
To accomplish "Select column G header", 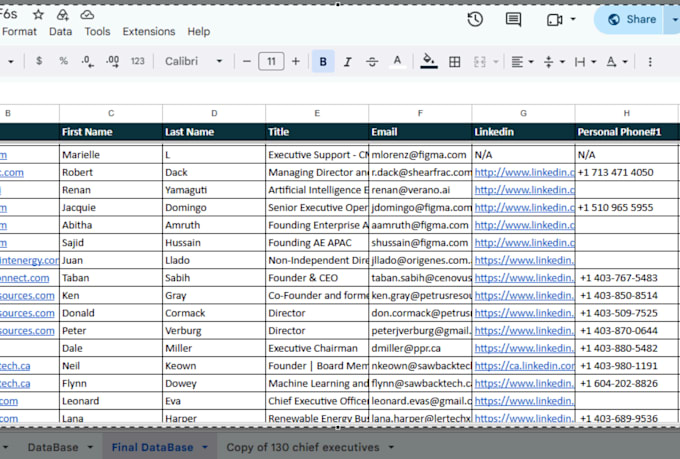I will pyautogui.click(x=523, y=114).
